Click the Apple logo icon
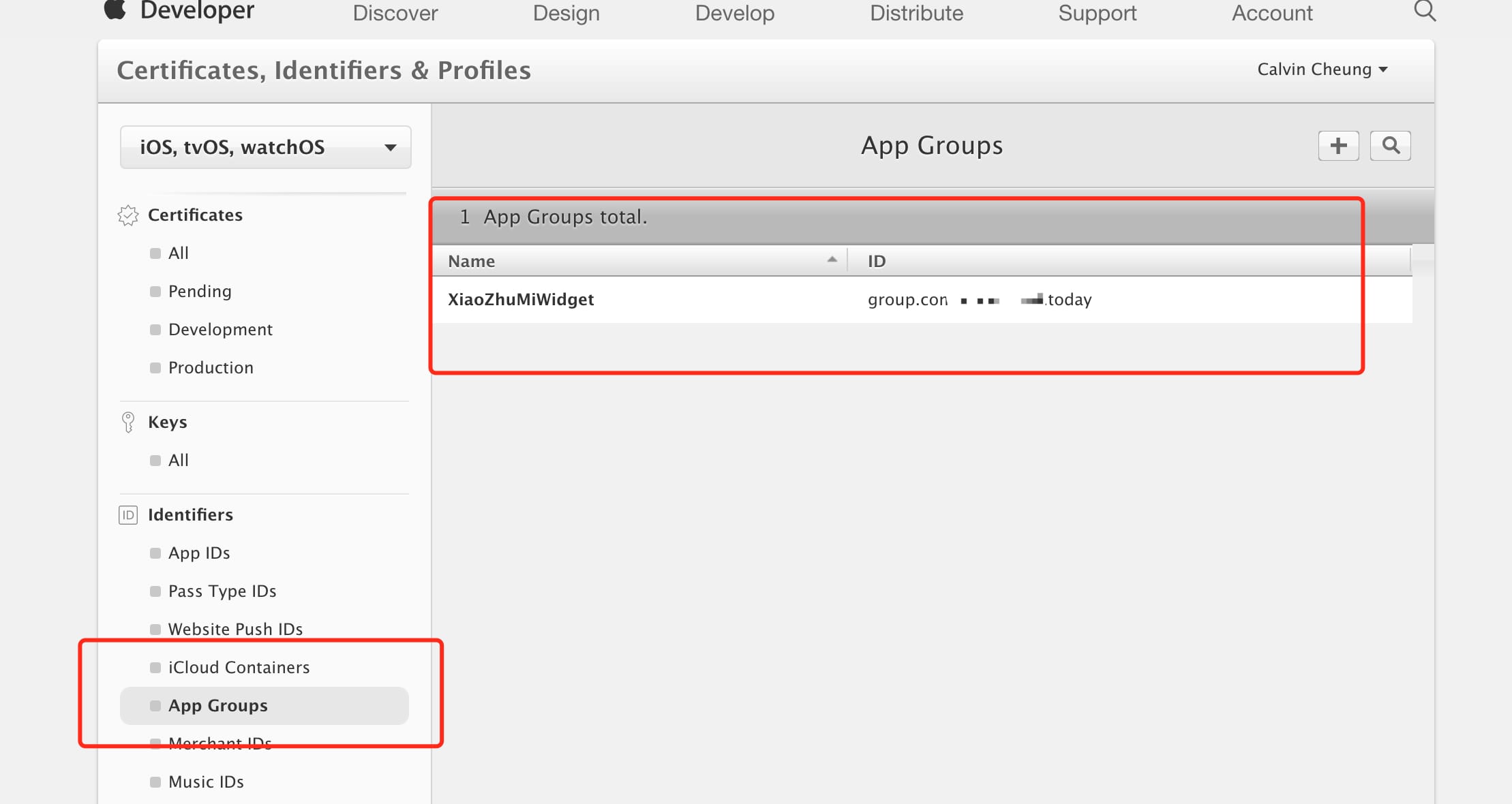Screen dimensions: 1512x804 click(115, 10)
